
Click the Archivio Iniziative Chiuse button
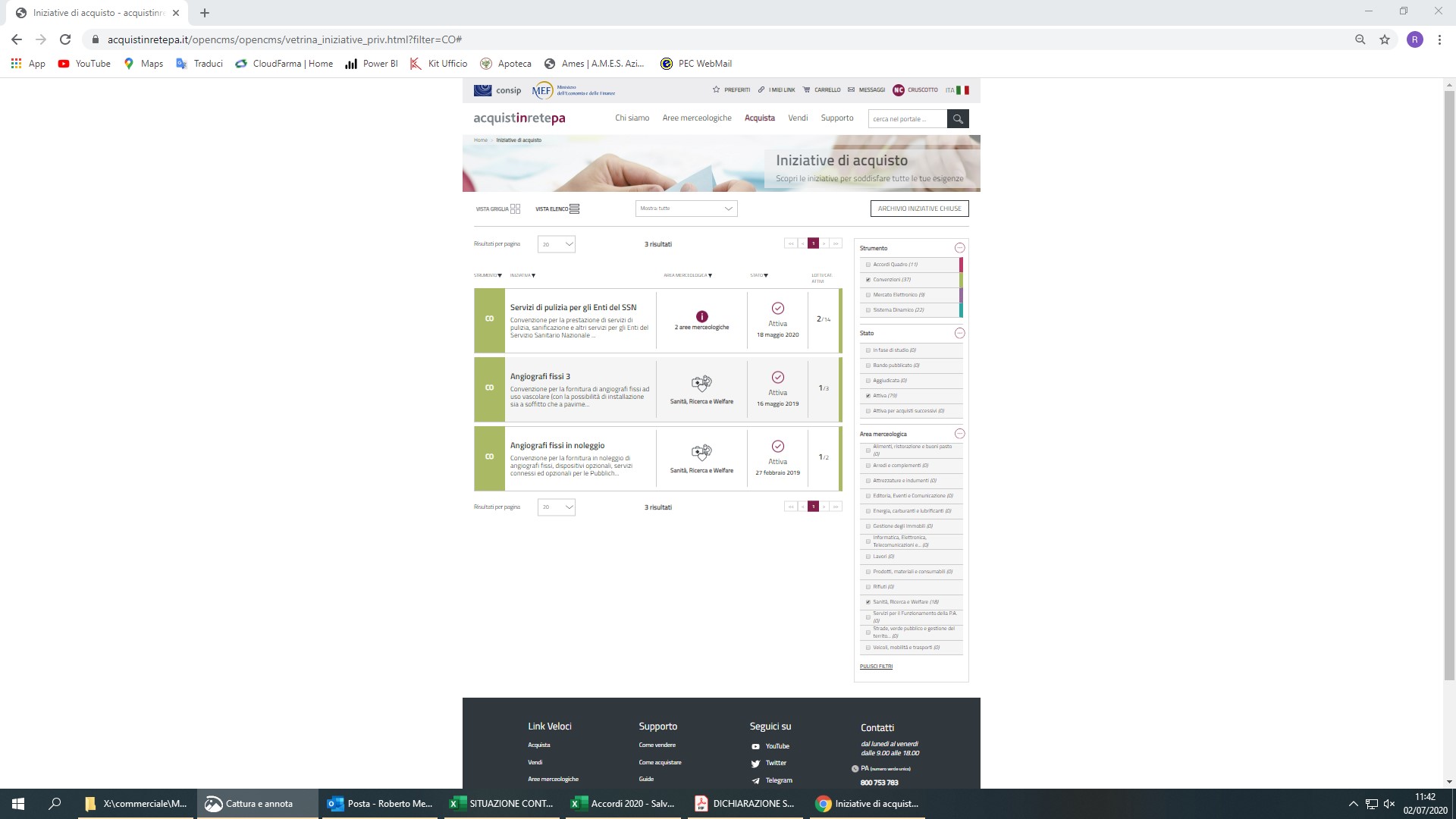pos(919,209)
